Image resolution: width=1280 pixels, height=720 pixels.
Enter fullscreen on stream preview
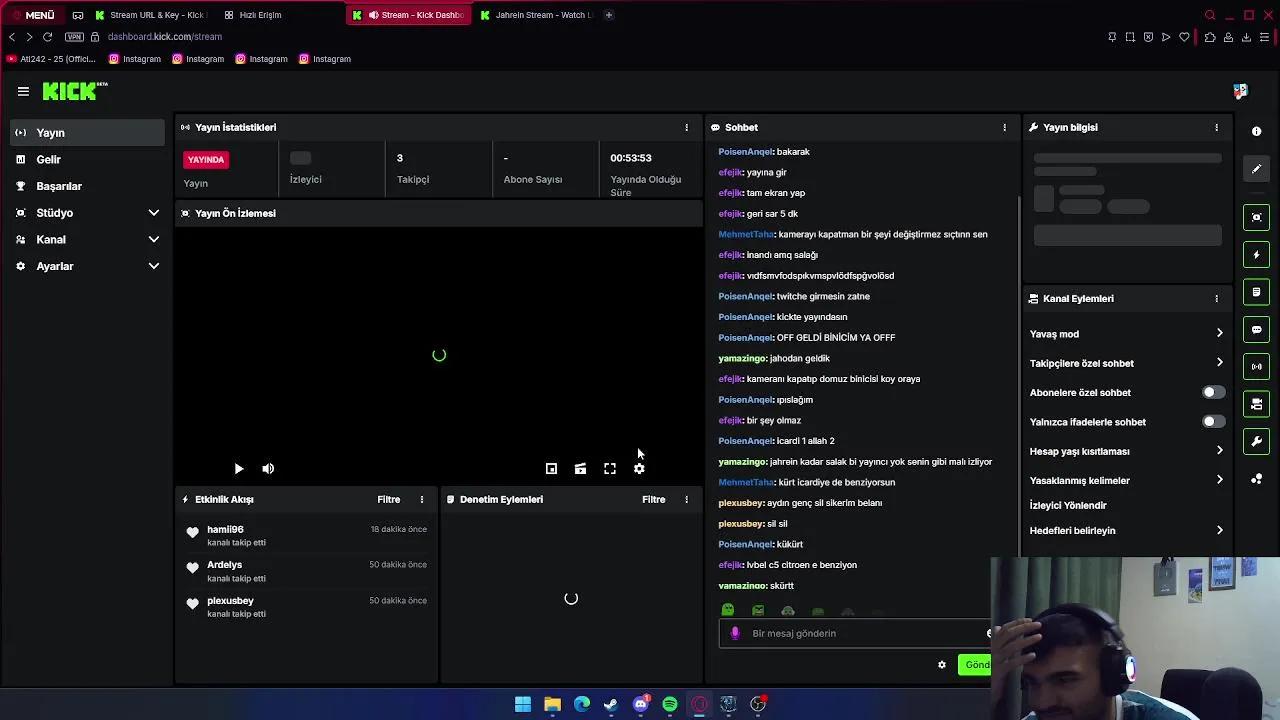click(x=610, y=468)
